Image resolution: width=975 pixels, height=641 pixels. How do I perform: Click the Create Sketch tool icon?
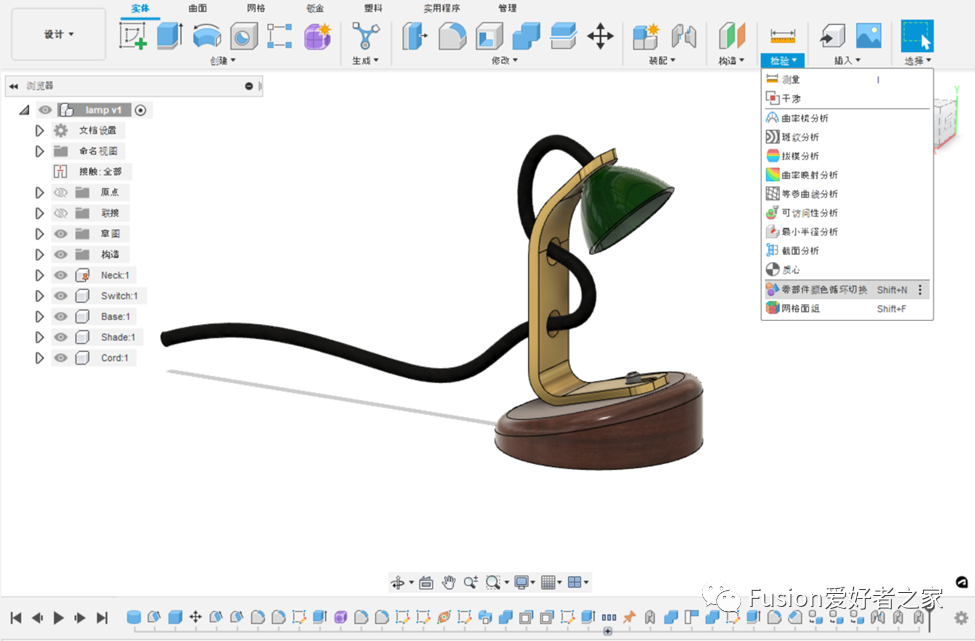pyautogui.click(x=133, y=36)
